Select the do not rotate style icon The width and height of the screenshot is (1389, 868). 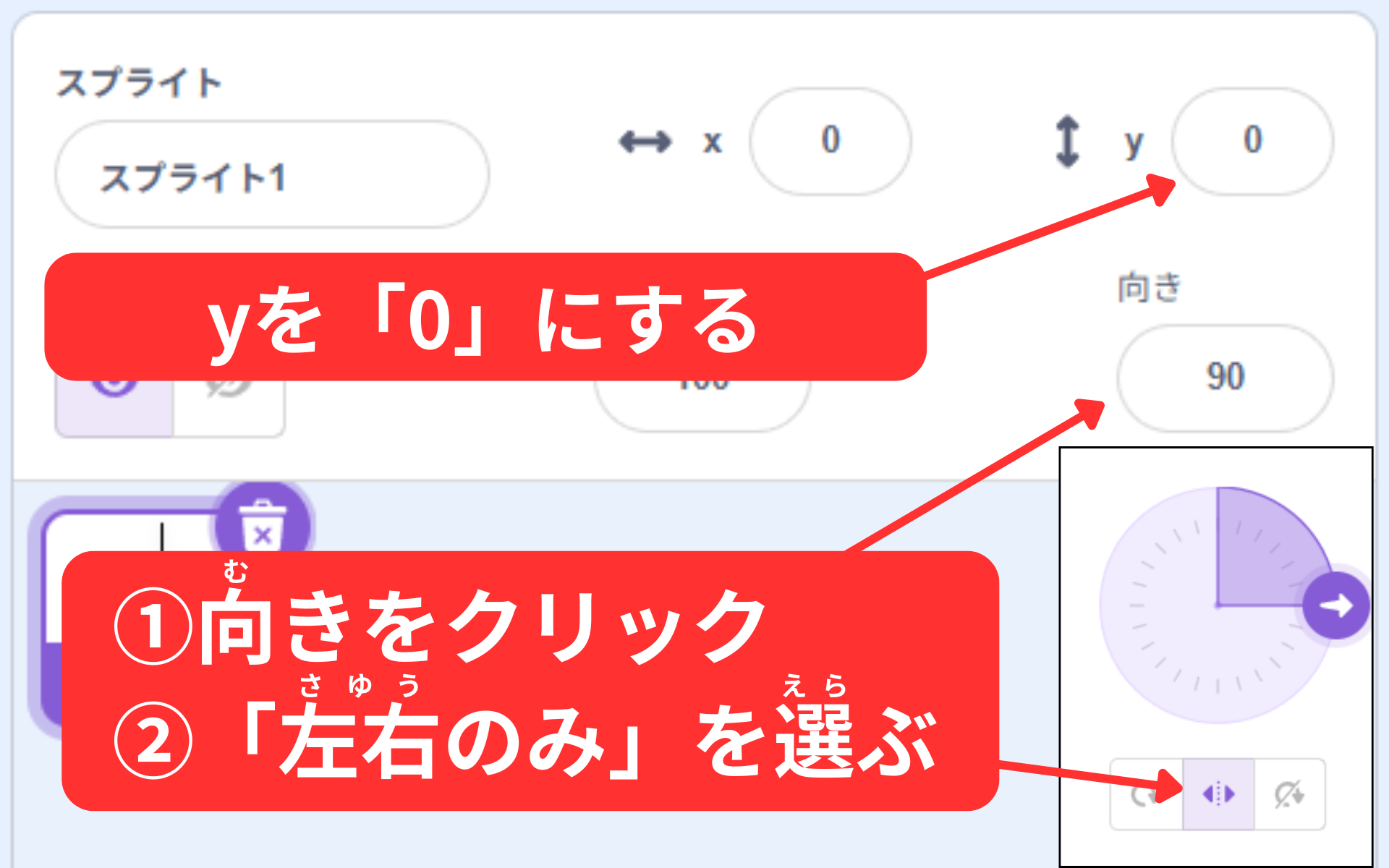[1289, 794]
